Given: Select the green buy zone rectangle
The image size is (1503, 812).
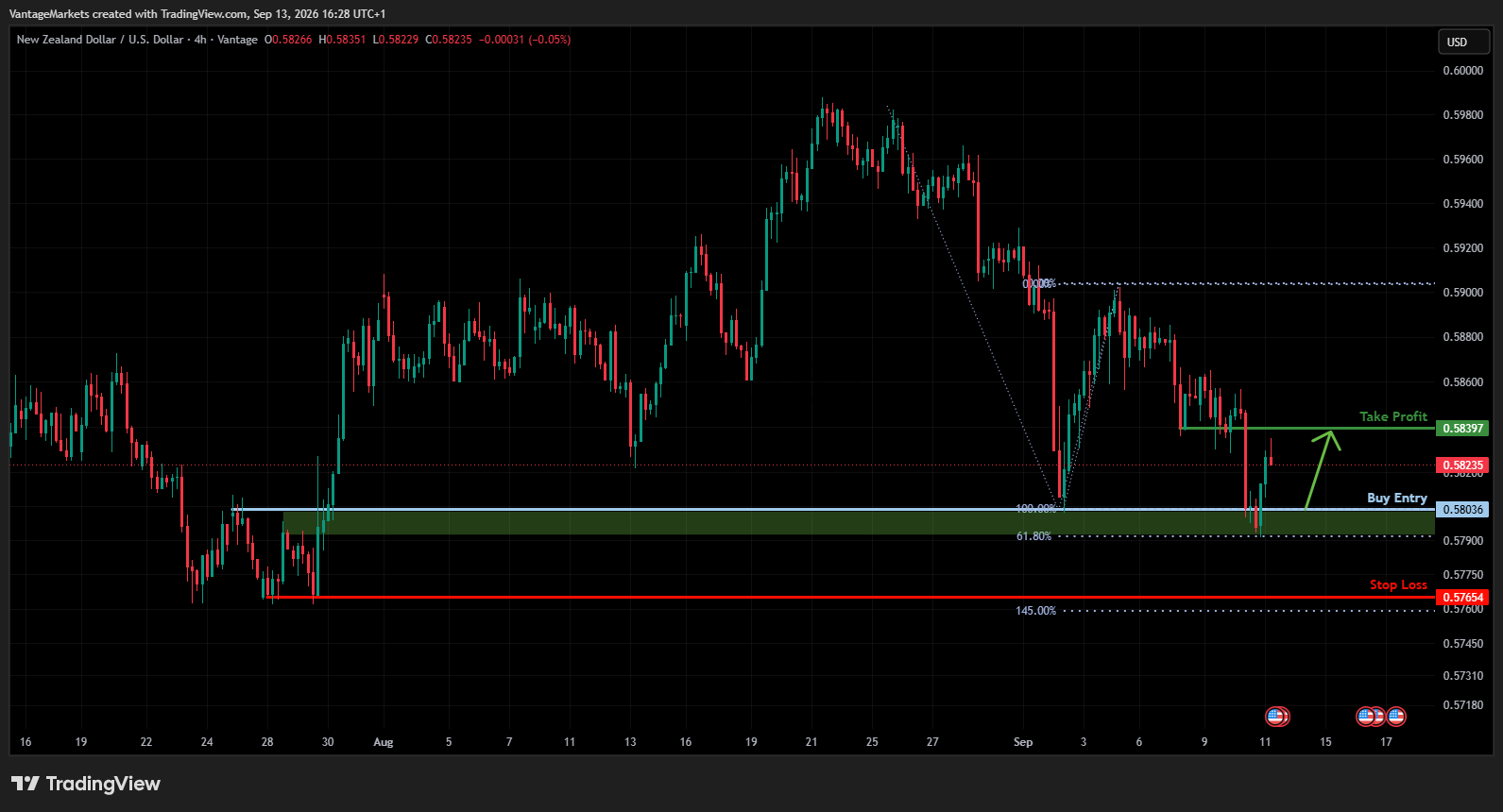Looking at the screenshot, I should point(858,522).
